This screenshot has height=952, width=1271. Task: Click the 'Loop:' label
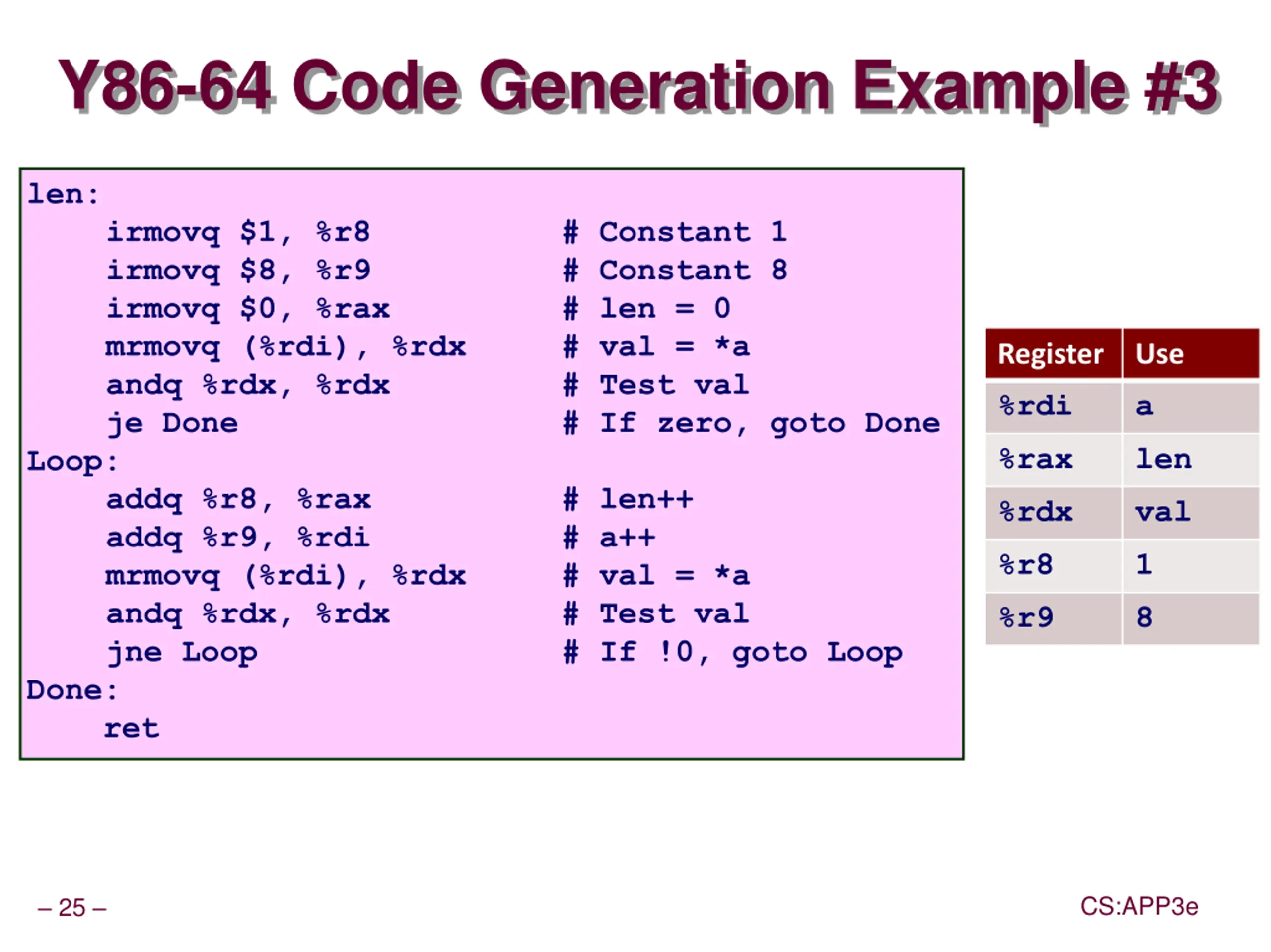pyautogui.click(x=72, y=462)
